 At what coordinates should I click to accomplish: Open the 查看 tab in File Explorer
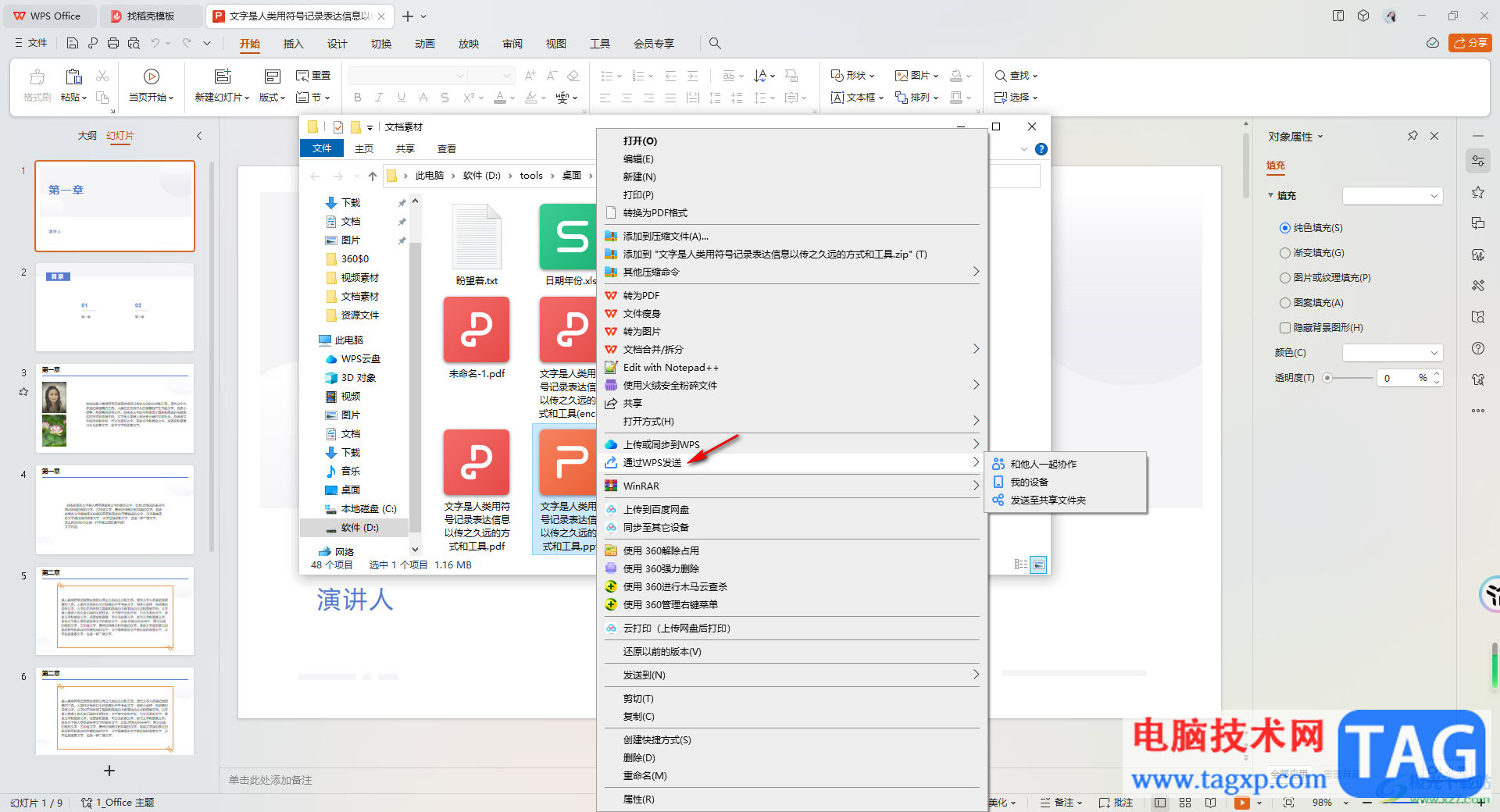(446, 149)
